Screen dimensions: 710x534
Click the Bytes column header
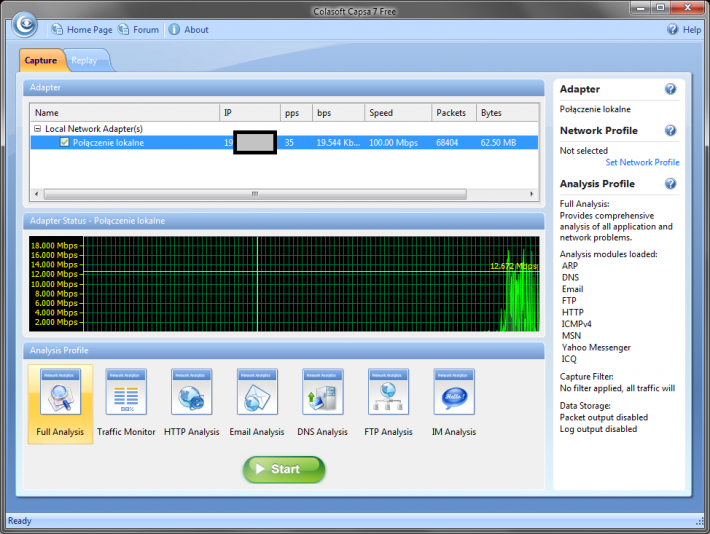tap(507, 113)
